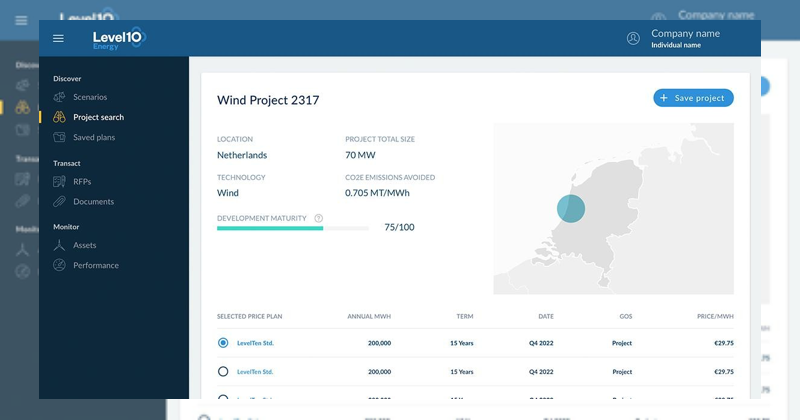Click the Documents paperclip icon

tap(60, 202)
